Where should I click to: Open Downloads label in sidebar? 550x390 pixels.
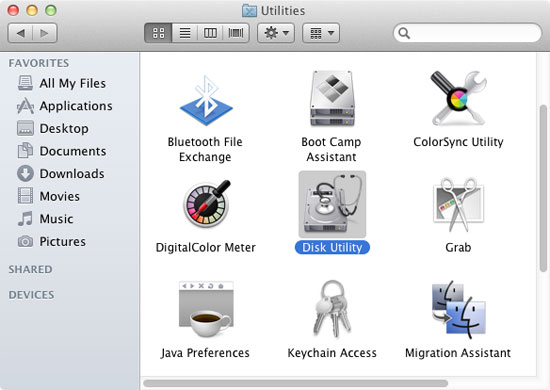click(x=72, y=174)
